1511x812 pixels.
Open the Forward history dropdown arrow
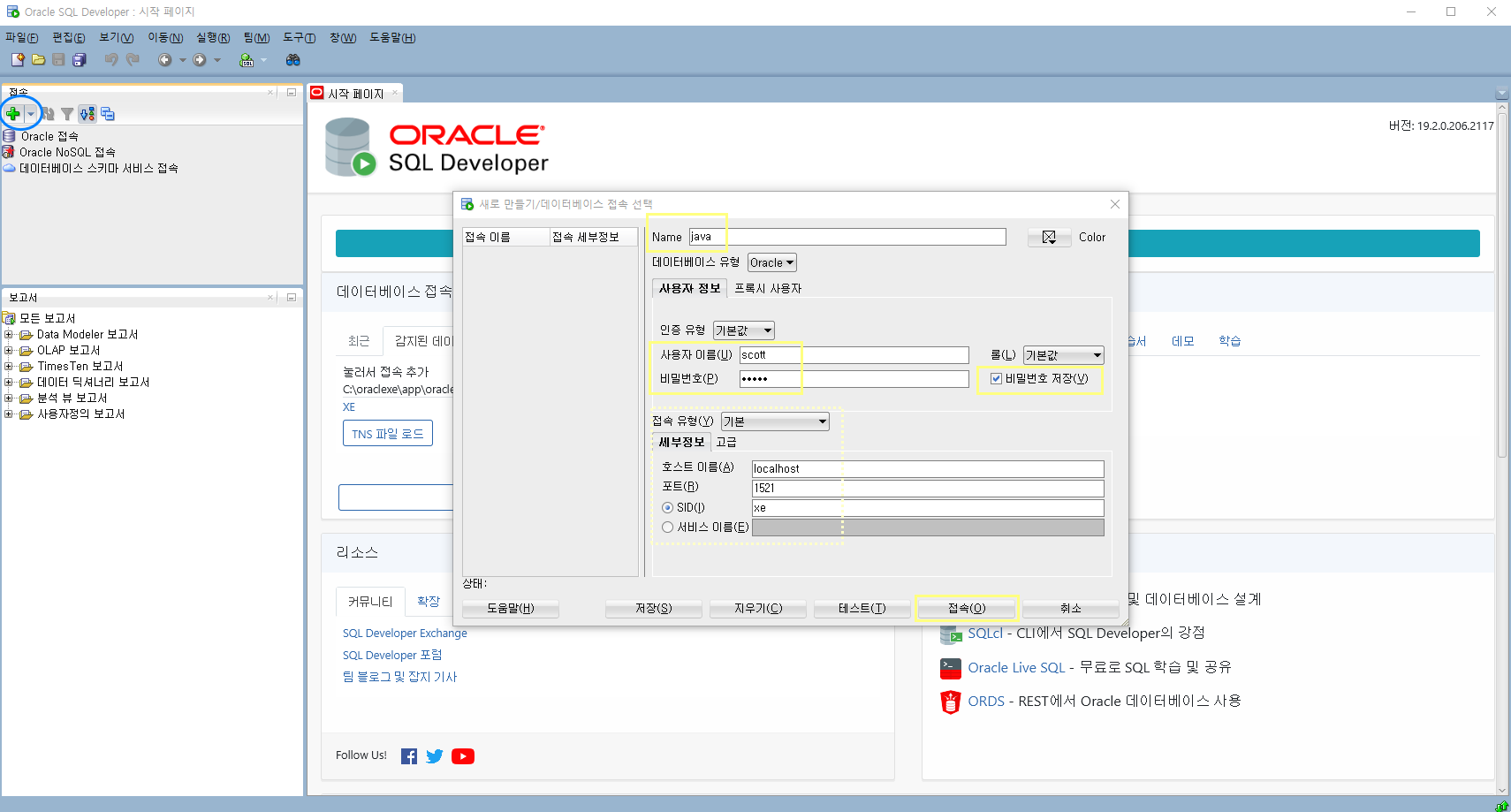[217, 60]
